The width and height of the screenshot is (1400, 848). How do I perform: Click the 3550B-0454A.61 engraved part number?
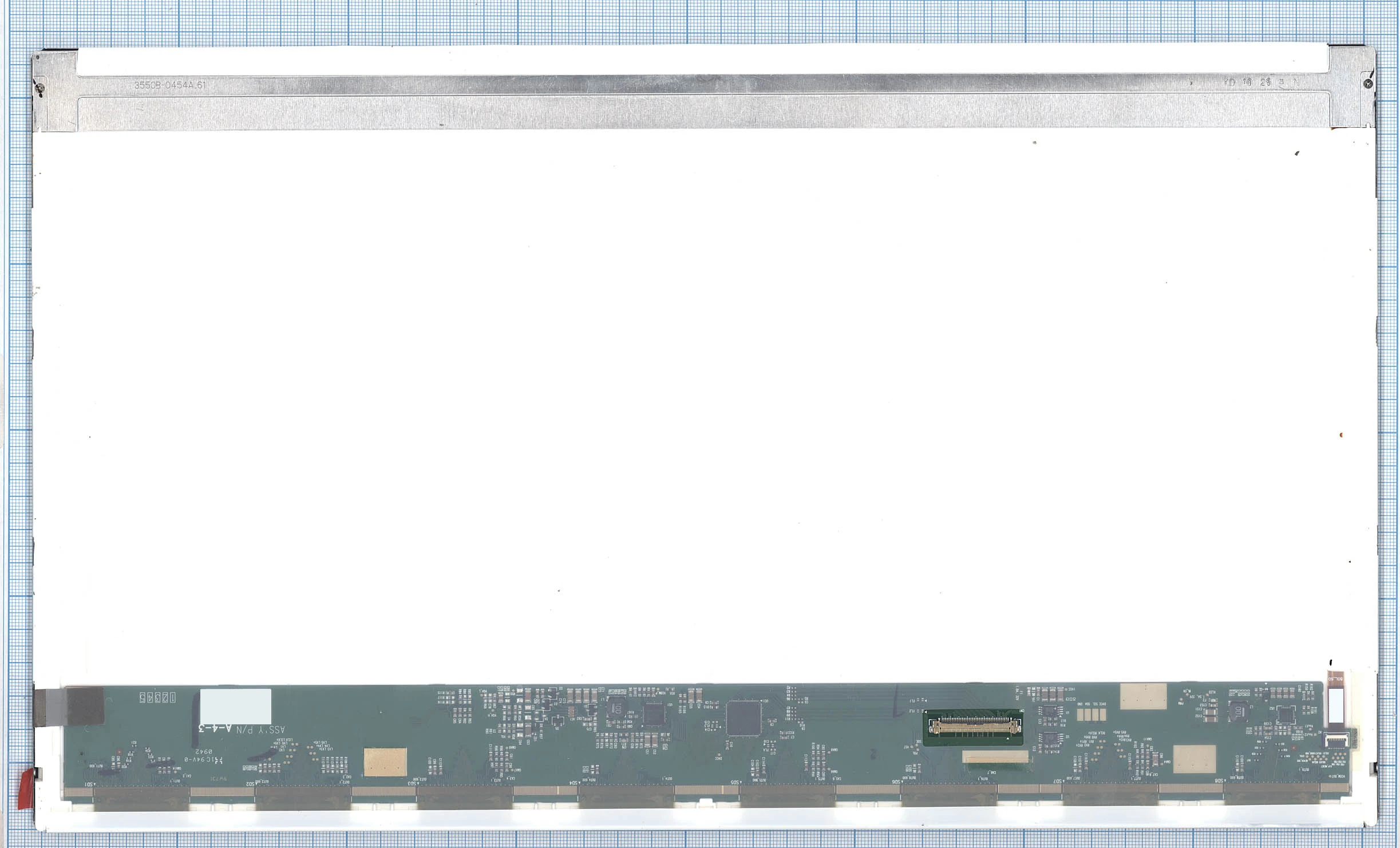click(169, 85)
